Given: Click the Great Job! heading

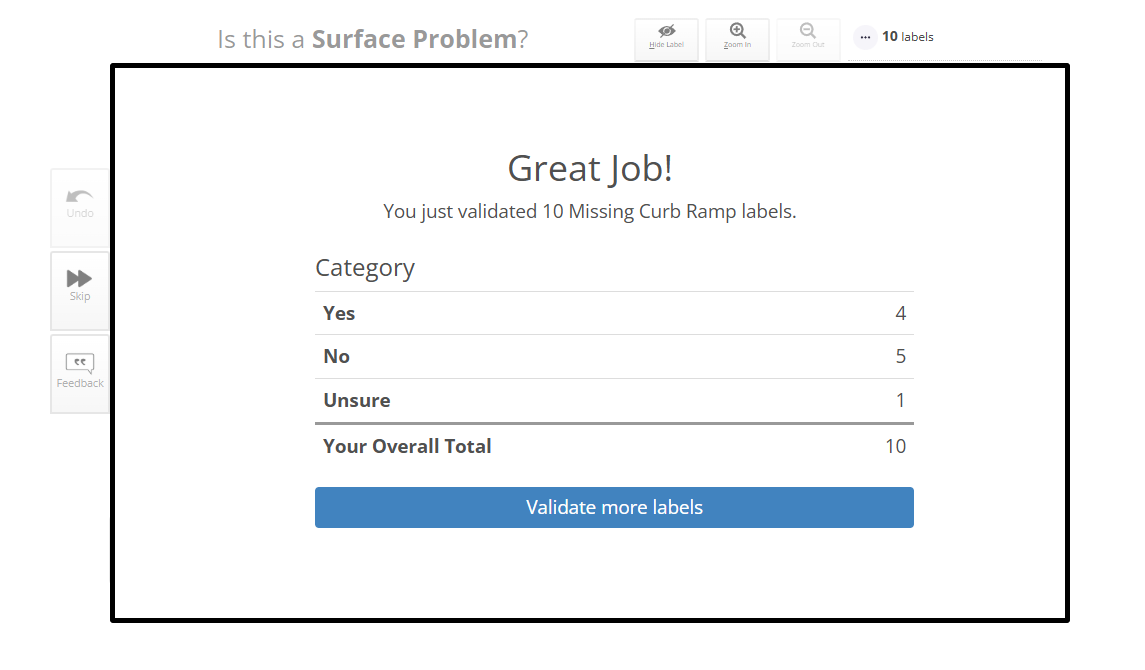Looking at the screenshot, I should (590, 168).
